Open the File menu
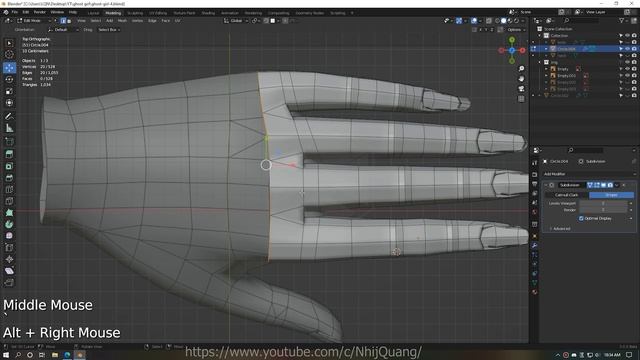This screenshot has width=640, height=360. pos(15,12)
